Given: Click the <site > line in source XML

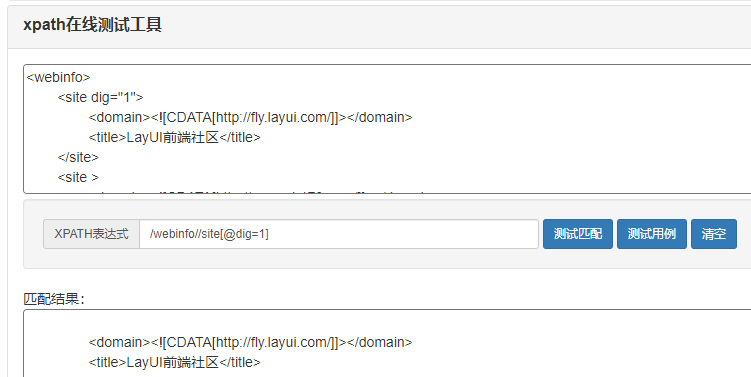Looking at the screenshot, I should point(78,177).
